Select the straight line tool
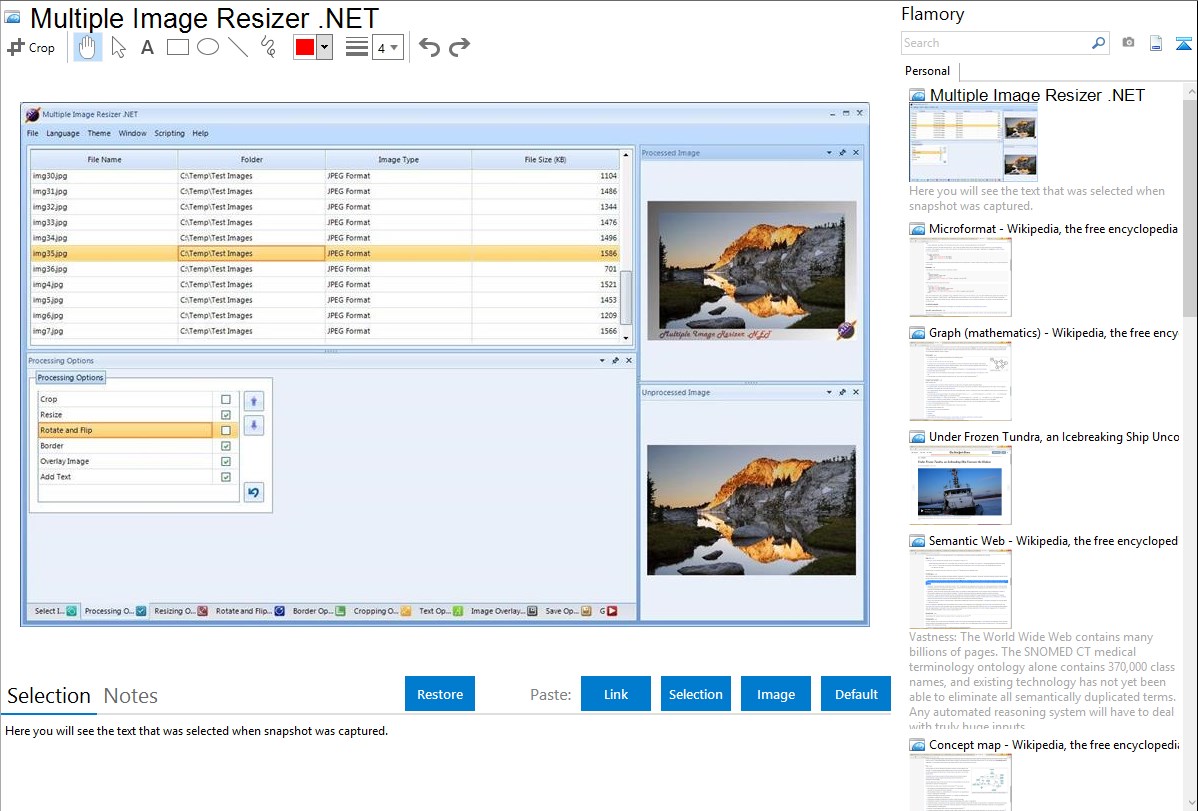This screenshot has width=1198, height=811. 237,47
